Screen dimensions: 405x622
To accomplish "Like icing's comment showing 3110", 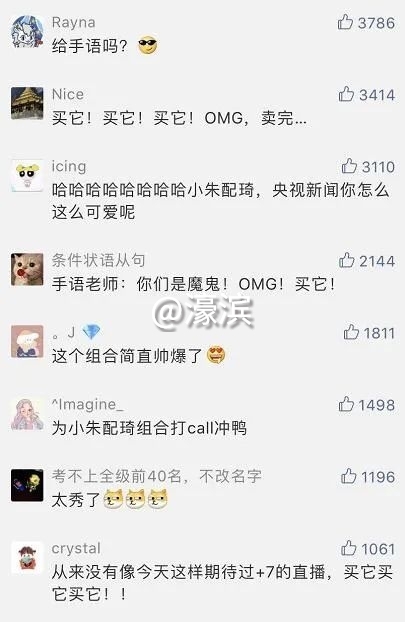I will [x=349, y=166].
